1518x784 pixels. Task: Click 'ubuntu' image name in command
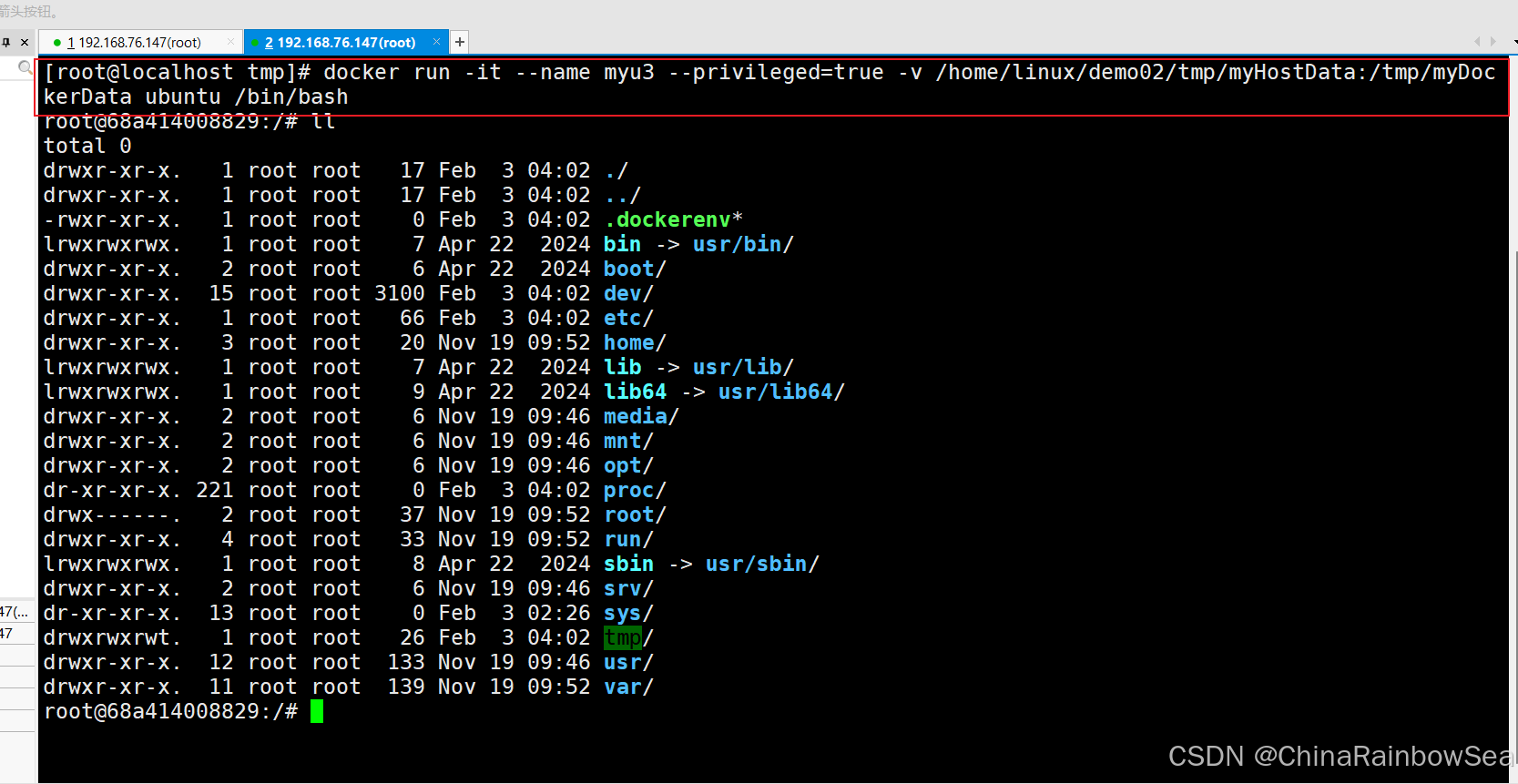(x=183, y=97)
